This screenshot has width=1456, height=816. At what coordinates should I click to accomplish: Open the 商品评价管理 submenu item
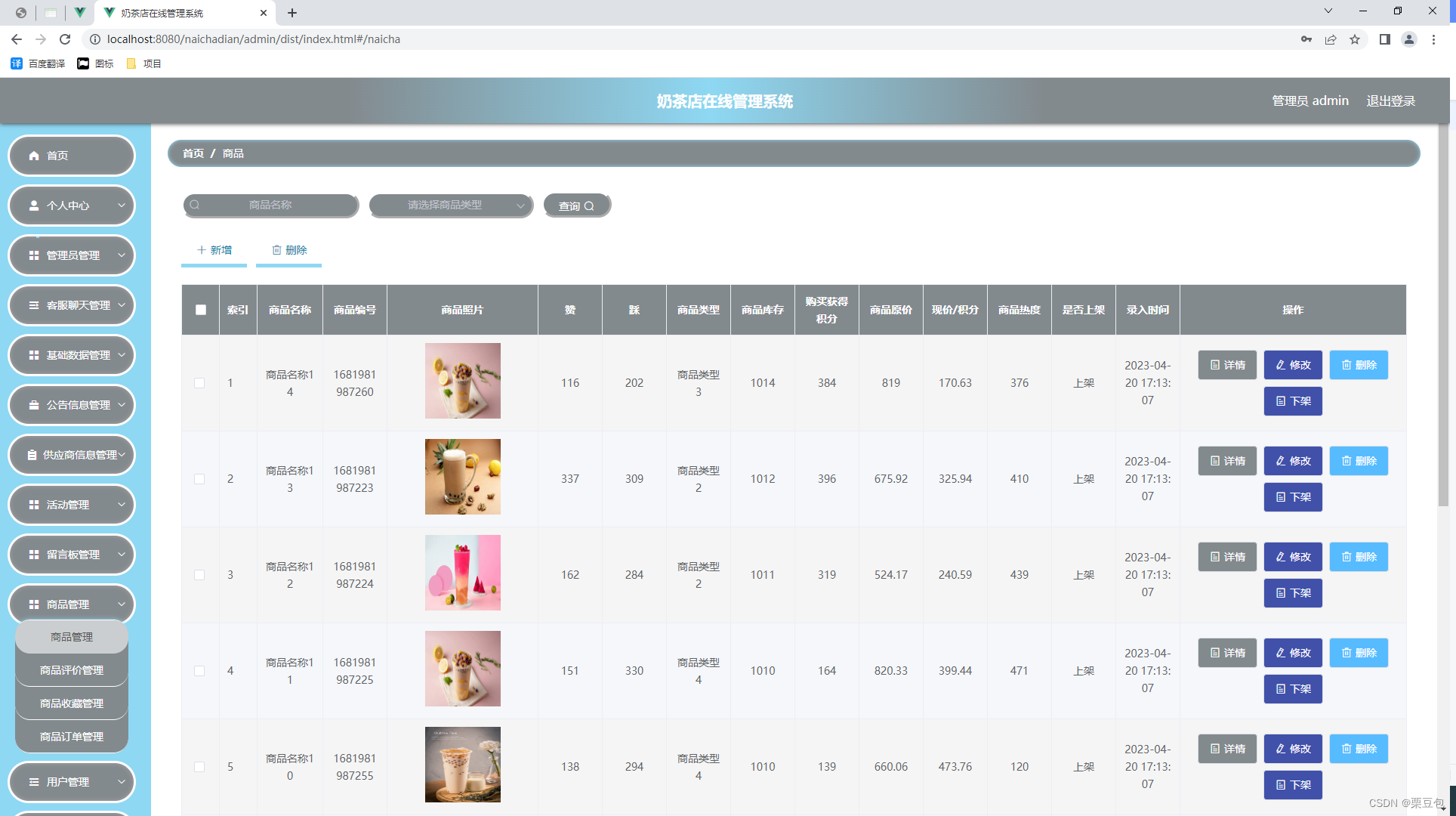[x=72, y=670]
